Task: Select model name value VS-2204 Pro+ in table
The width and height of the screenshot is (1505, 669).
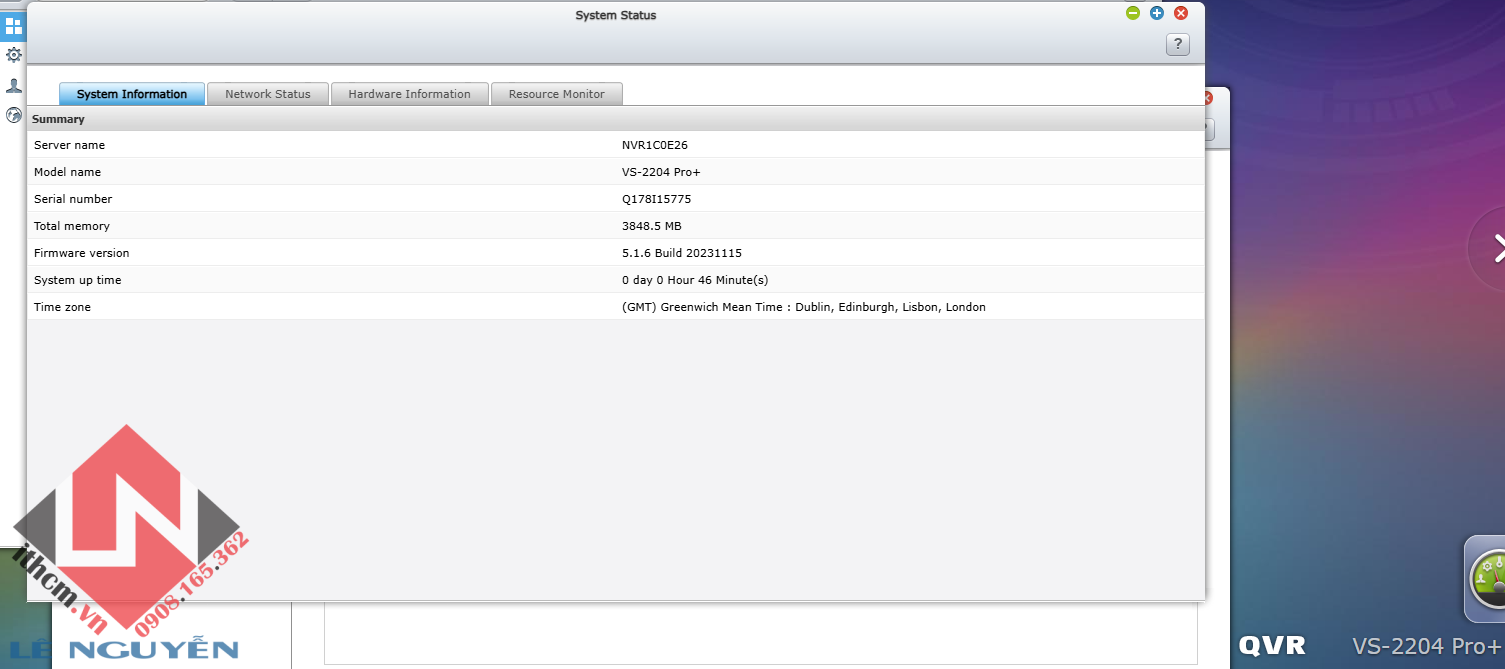Action: (662, 172)
